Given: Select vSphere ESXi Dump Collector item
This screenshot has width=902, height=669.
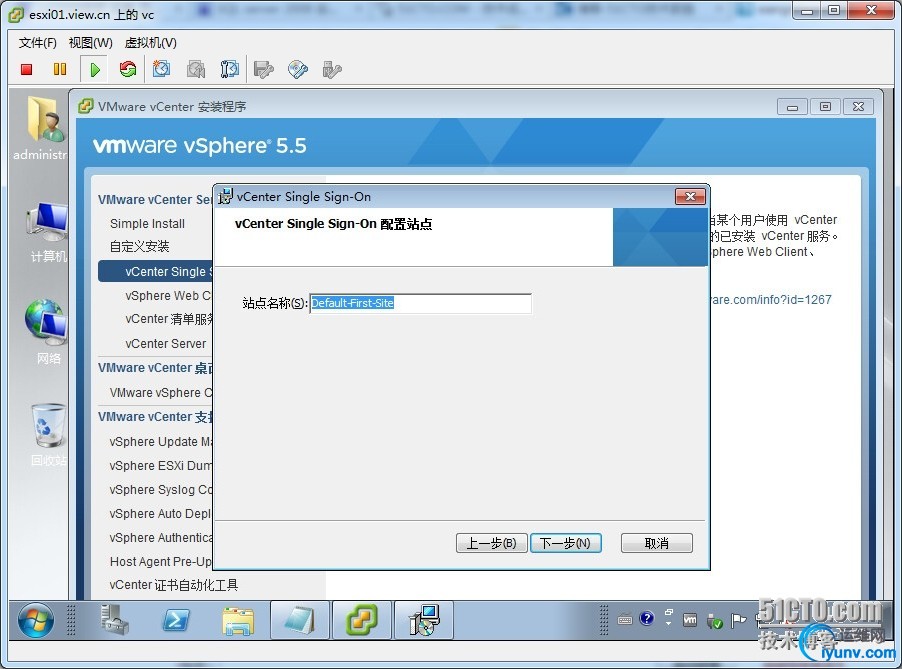Looking at the screenshot, I should click(160, 466).
